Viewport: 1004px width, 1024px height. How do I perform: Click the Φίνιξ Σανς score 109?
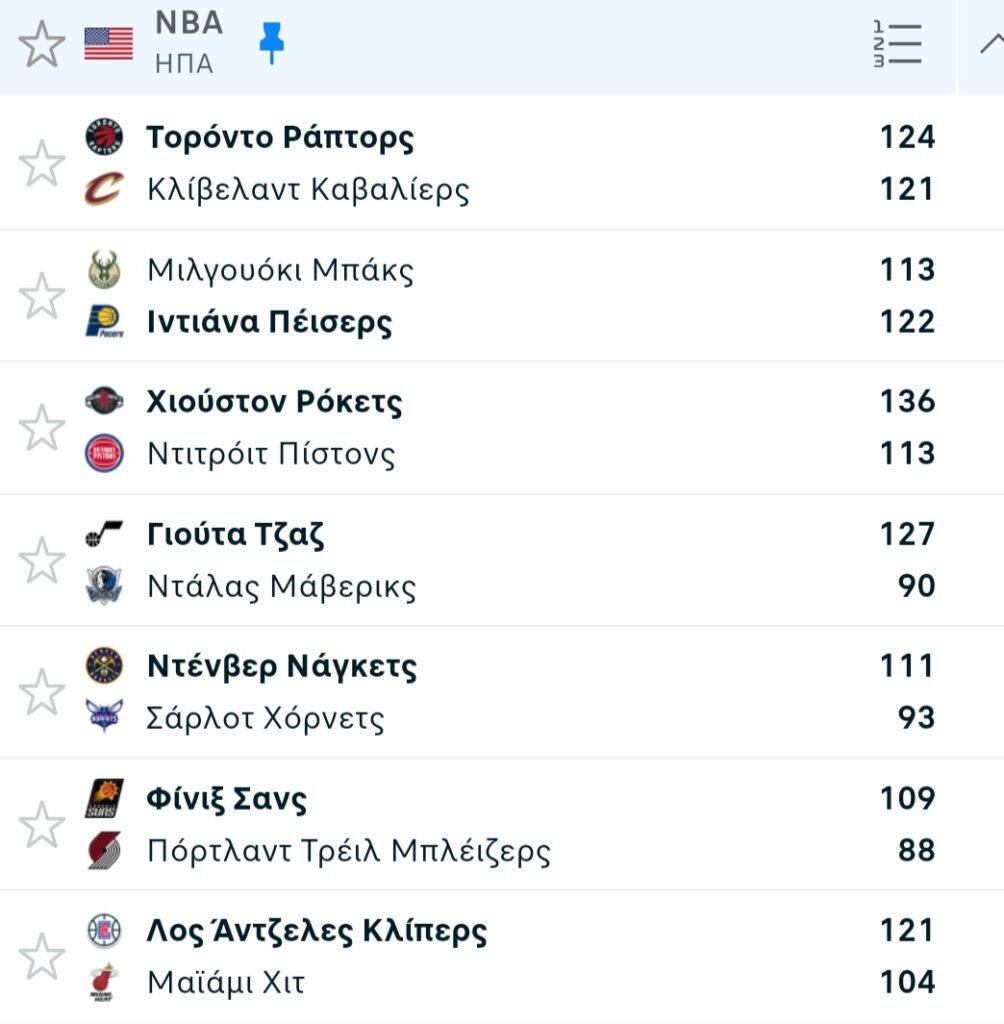pyautogui.click(x=907, y=798)
